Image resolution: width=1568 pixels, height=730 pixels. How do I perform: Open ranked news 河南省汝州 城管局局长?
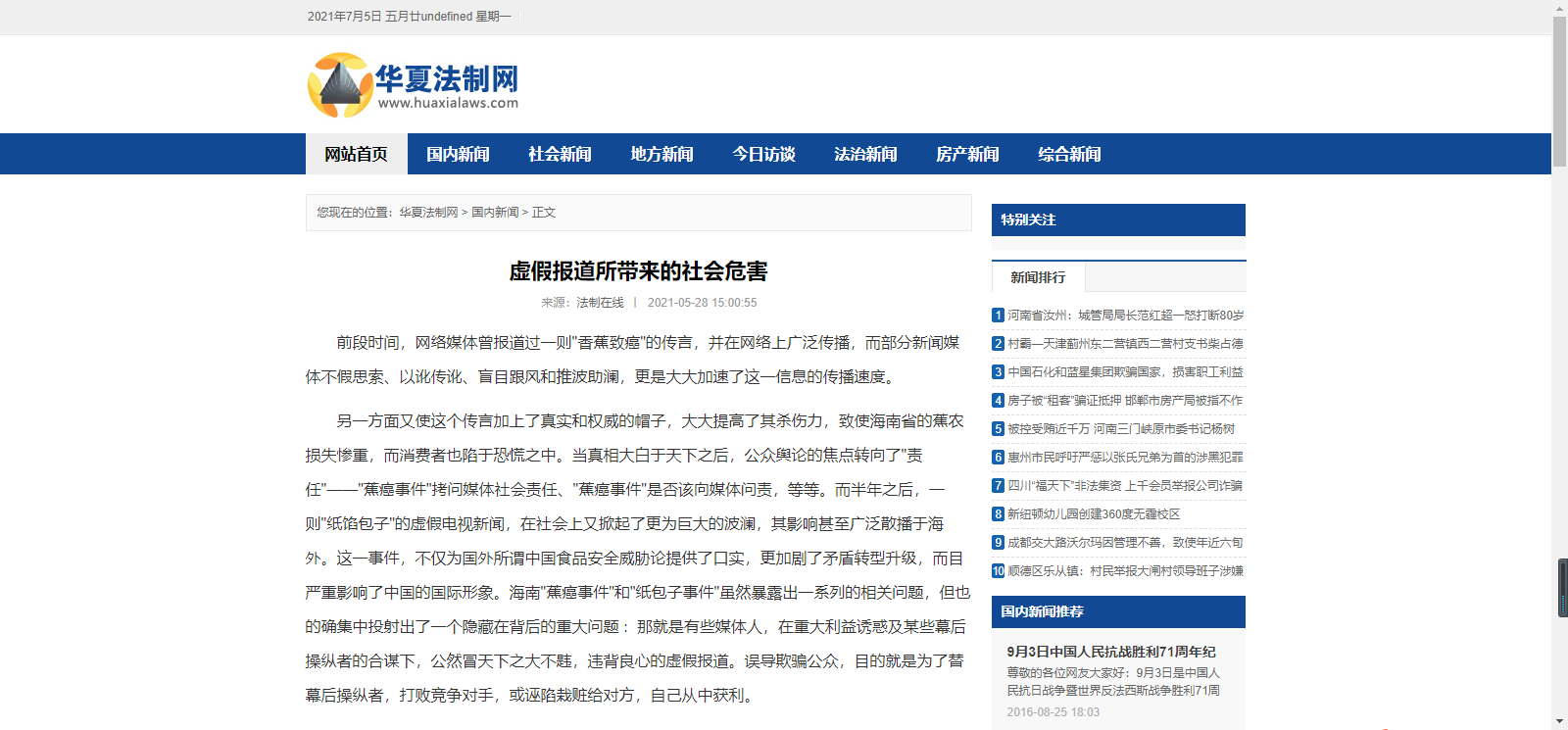pos(1125,316)
